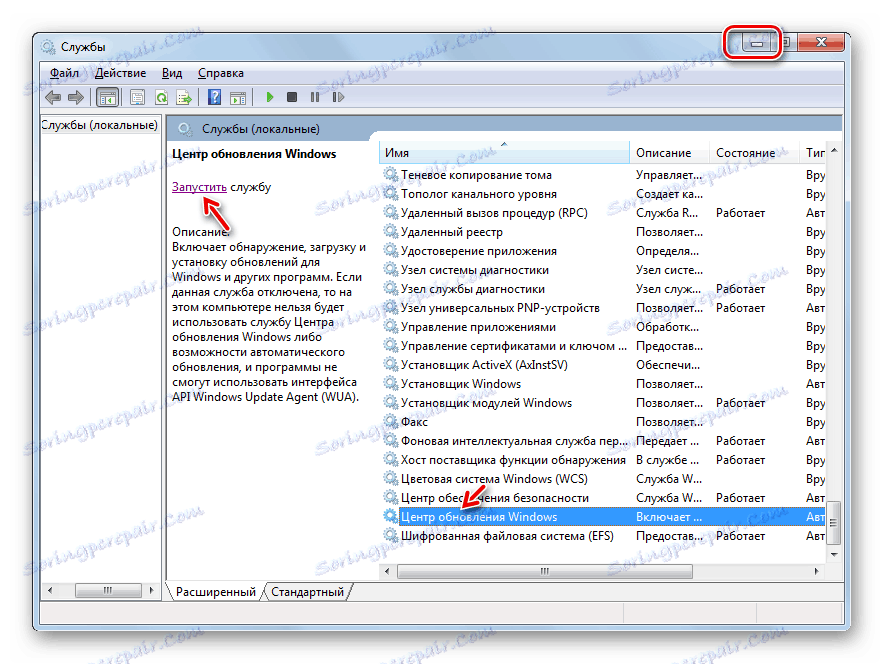Switch to the Стандартный tab
This screenshot has width=884, height=664.
click(307, 592)
